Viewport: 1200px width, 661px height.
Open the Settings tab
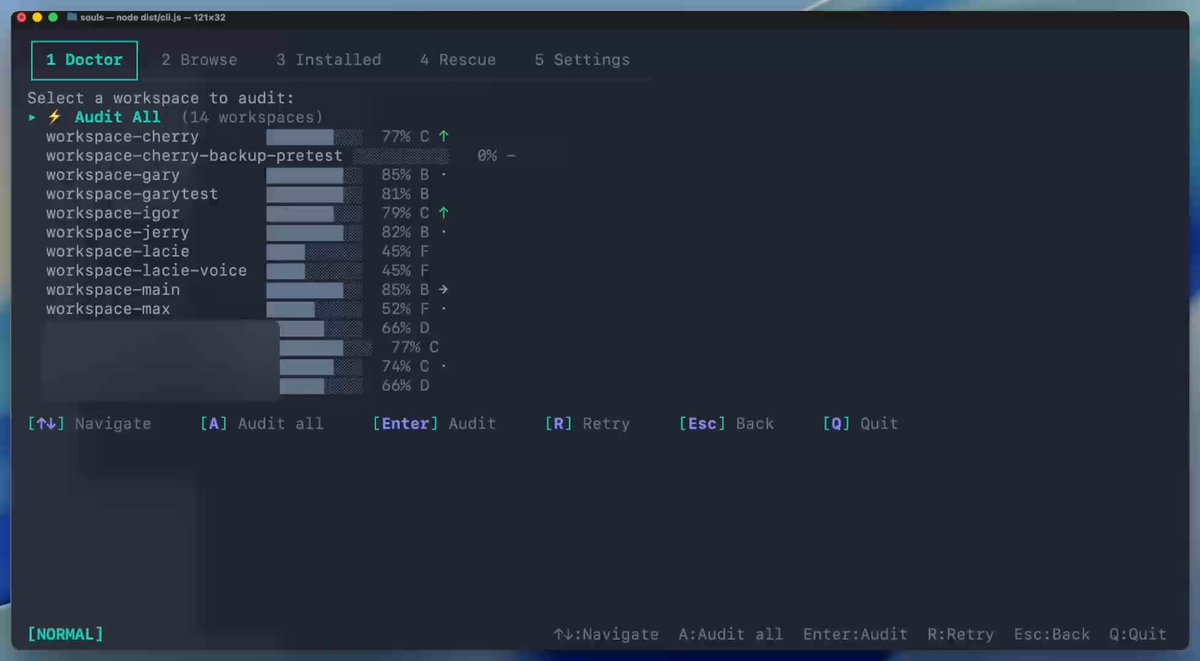[581, 60]
